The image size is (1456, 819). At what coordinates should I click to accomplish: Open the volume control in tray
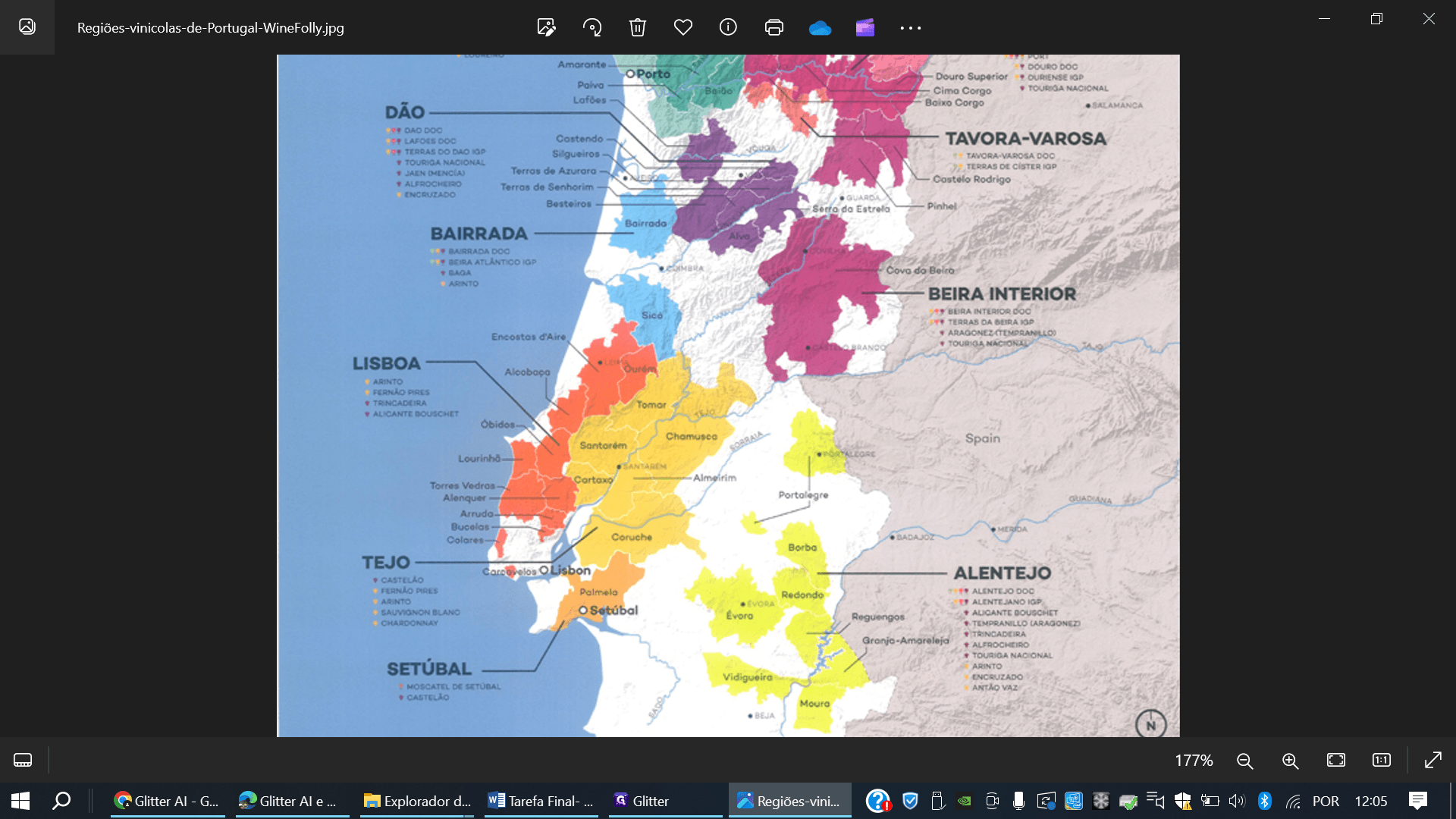click(1237, 801)
